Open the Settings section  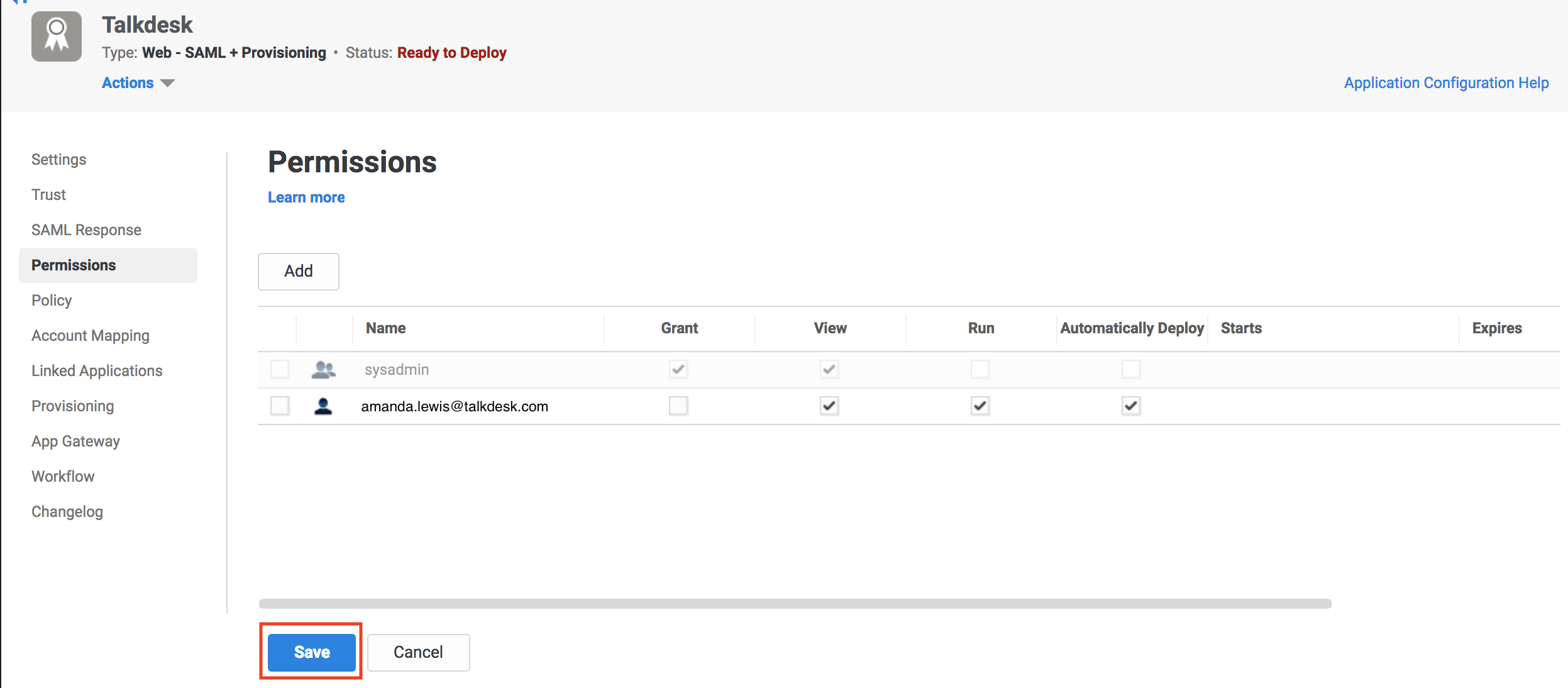point(59,160)
